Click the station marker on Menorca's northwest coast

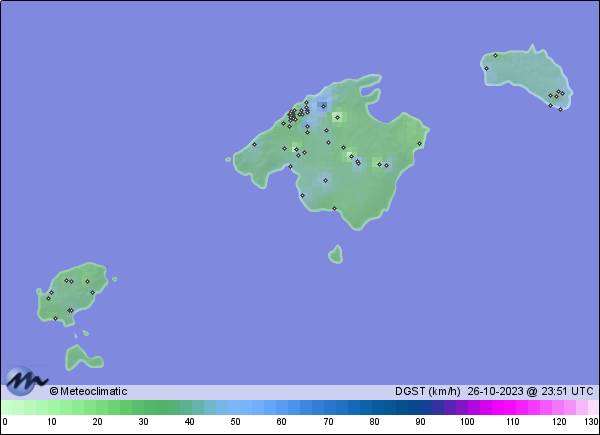[x=486, y=68]
